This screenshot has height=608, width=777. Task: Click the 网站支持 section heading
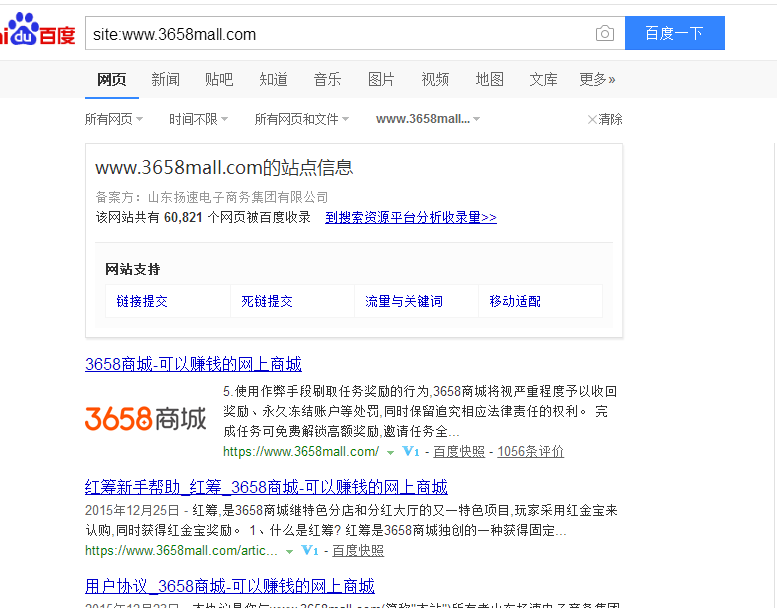[132, 270]
